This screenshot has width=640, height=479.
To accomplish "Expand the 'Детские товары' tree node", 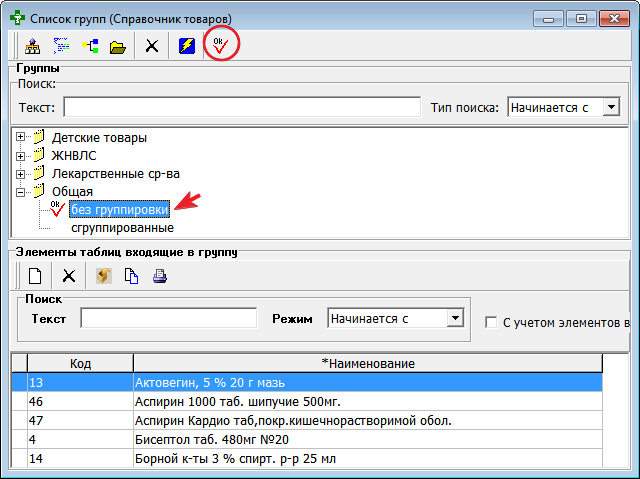I will click(20, 137).
